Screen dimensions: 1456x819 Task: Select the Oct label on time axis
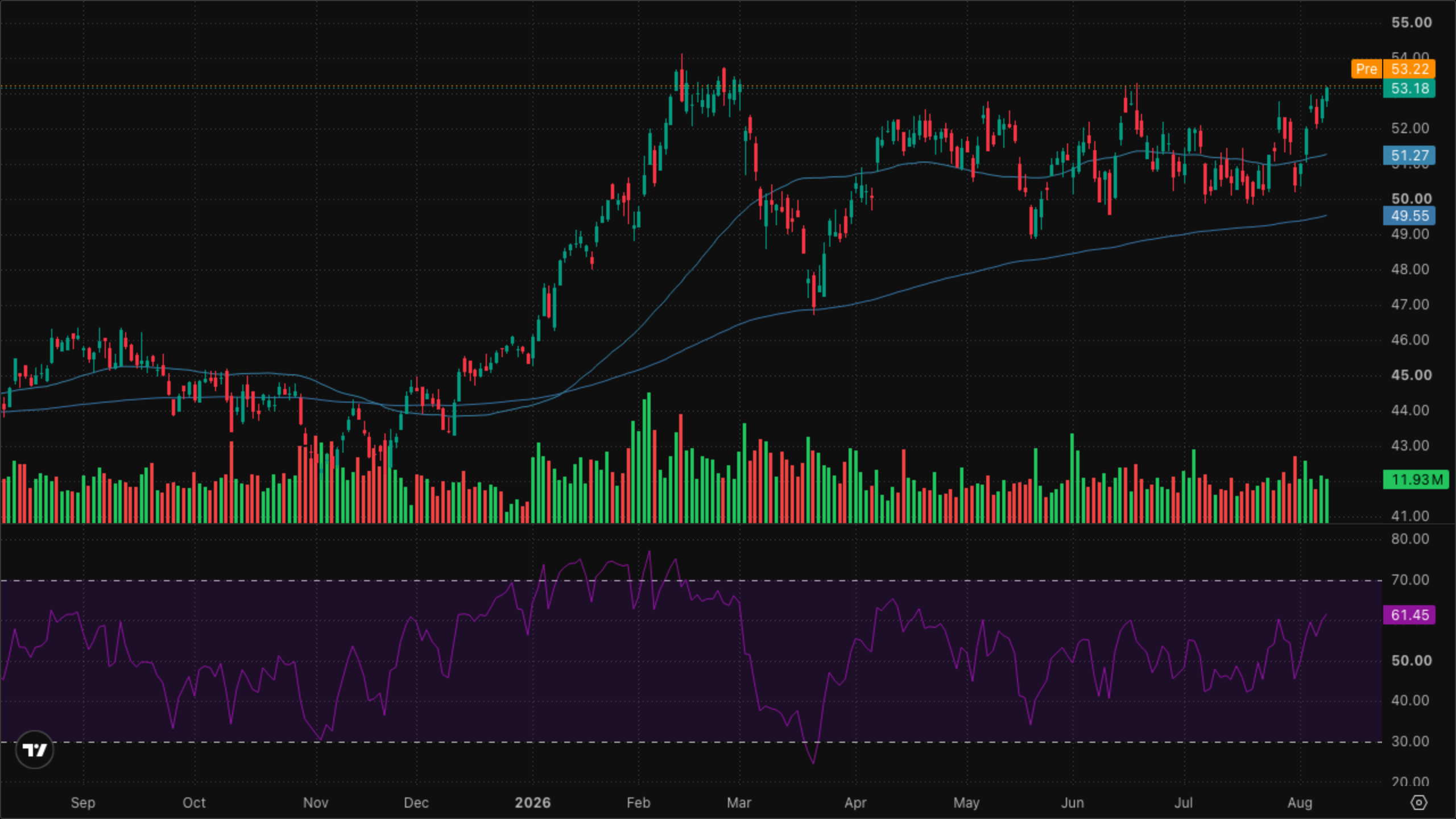tap(194, 803)
